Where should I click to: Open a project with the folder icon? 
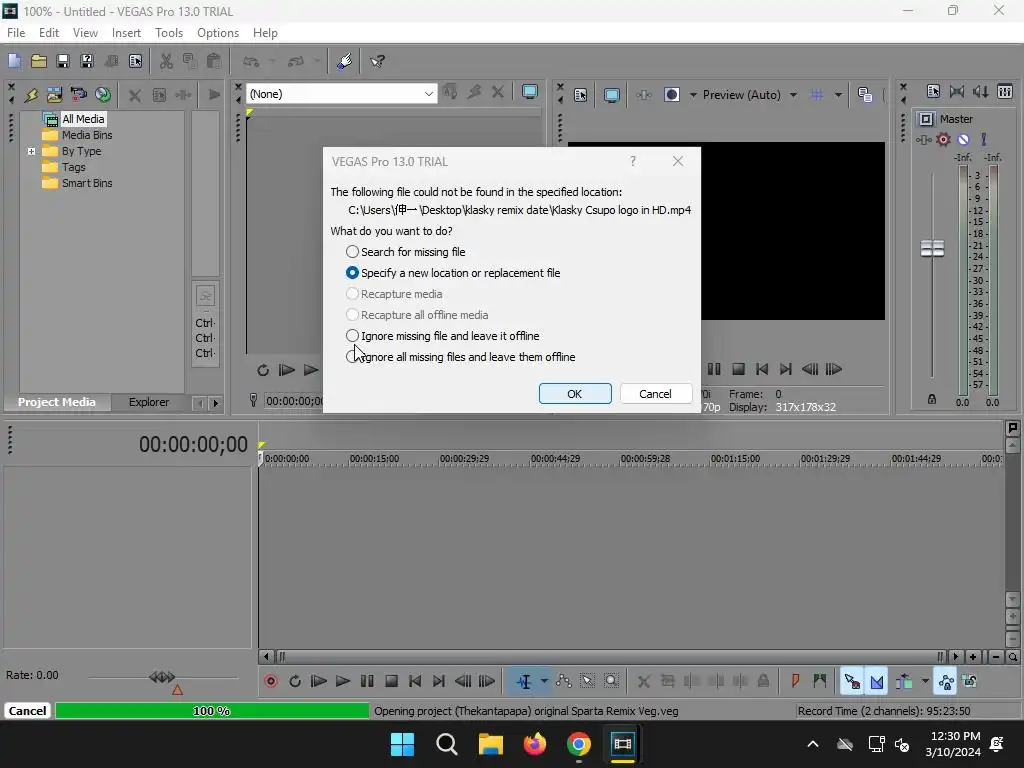39,61
